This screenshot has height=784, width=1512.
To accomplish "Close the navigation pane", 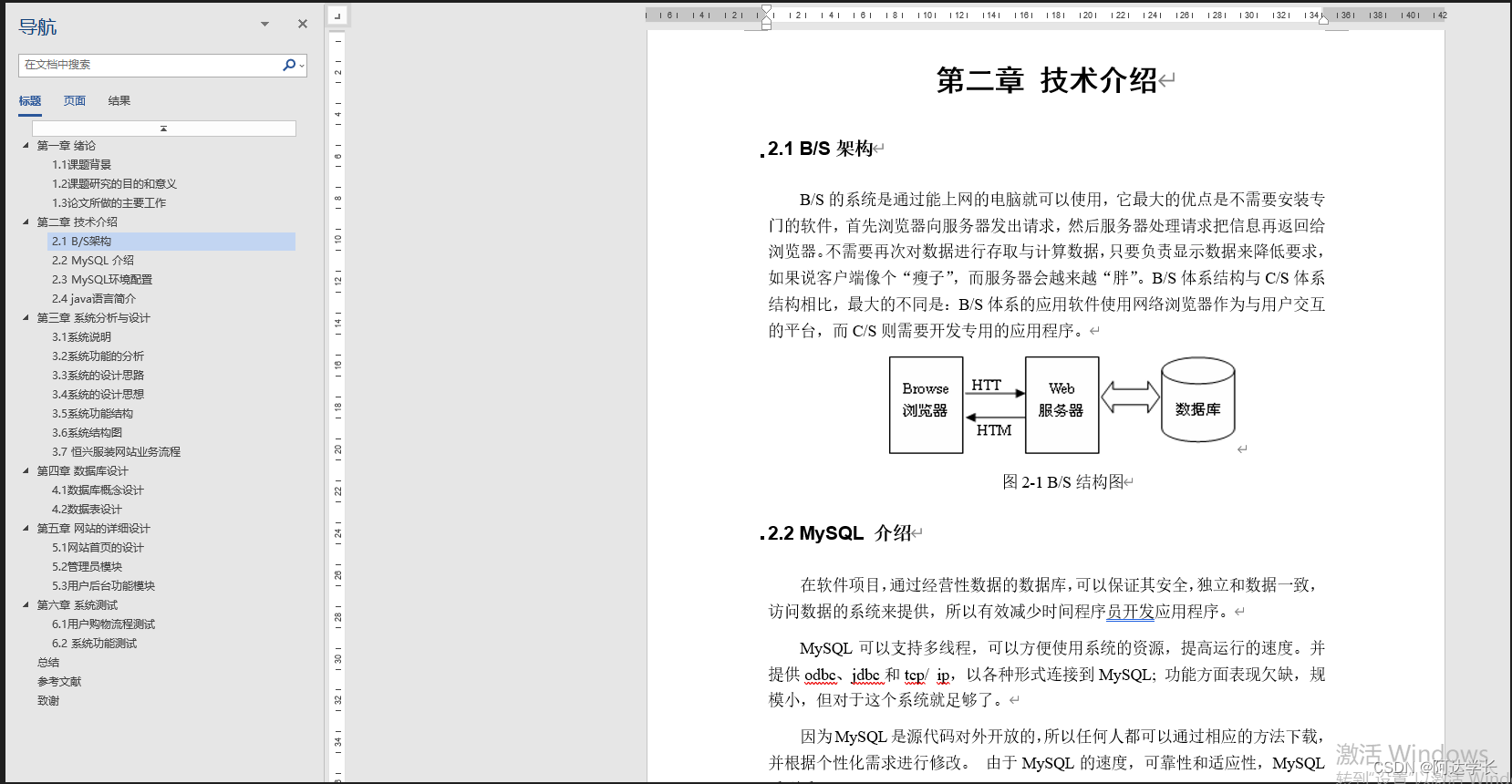I will click(x=303, y=25).
